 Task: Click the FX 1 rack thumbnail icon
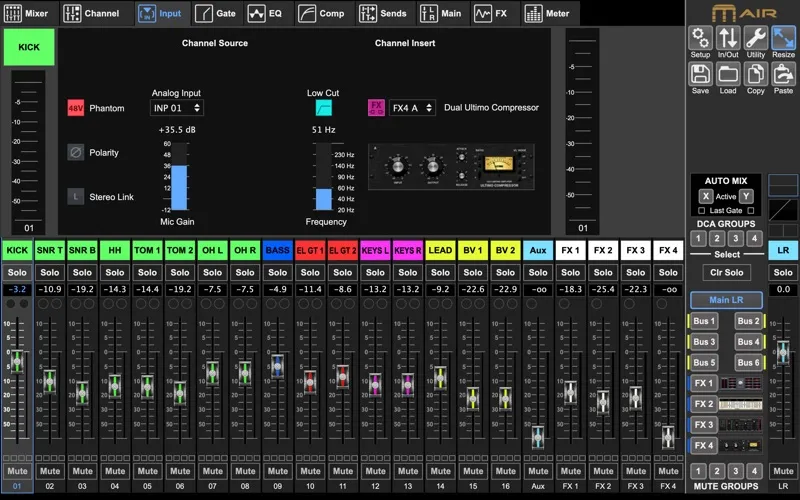pos(740,383)
